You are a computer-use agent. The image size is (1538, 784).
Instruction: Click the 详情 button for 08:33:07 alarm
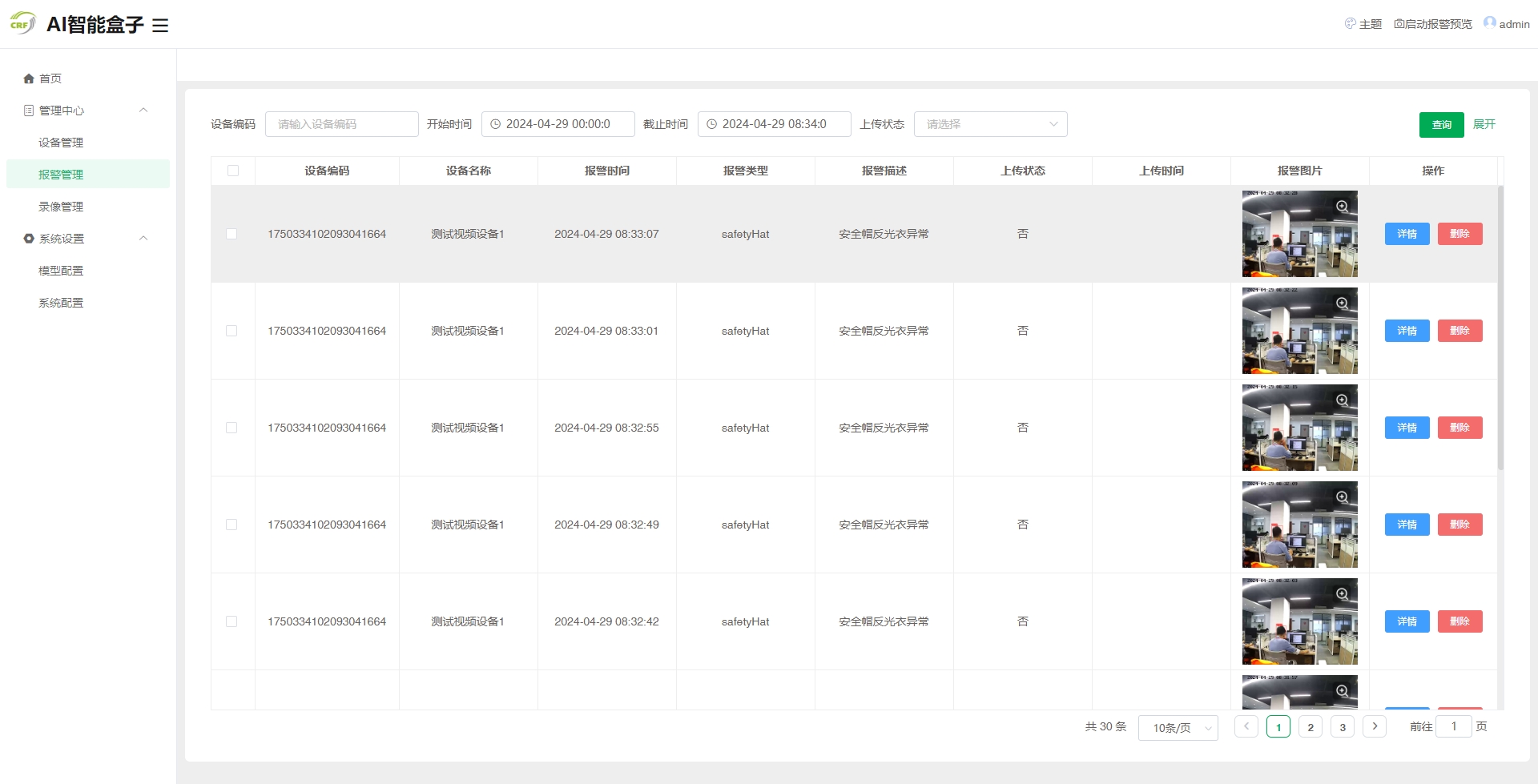[x=1407, y=234]
